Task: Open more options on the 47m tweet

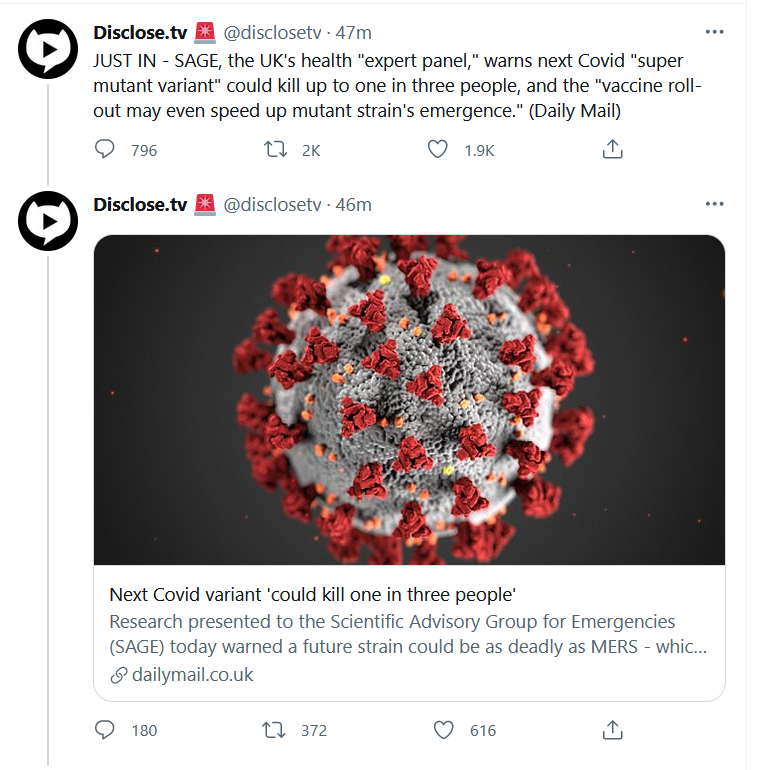Action: coord(714,32)
